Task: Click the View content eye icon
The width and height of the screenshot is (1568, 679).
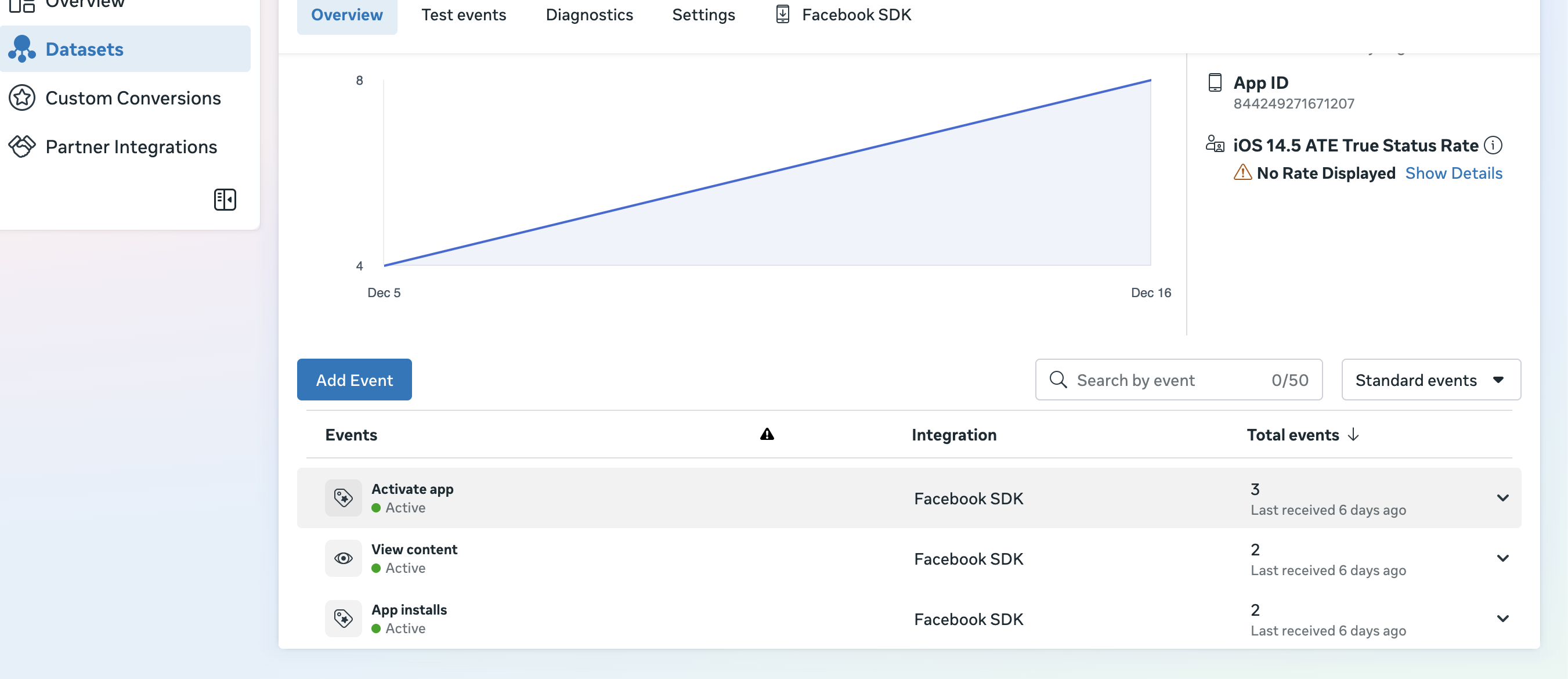Action: point(344,558)
